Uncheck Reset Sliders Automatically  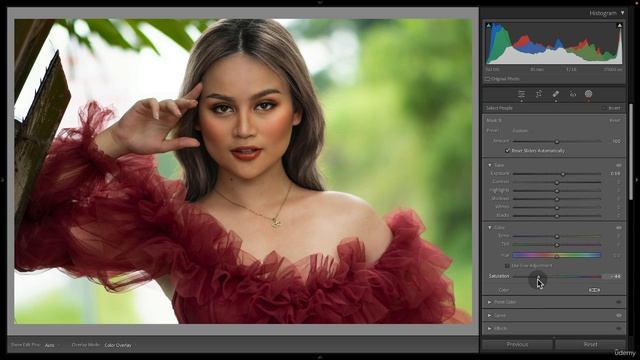click(507, 151)
